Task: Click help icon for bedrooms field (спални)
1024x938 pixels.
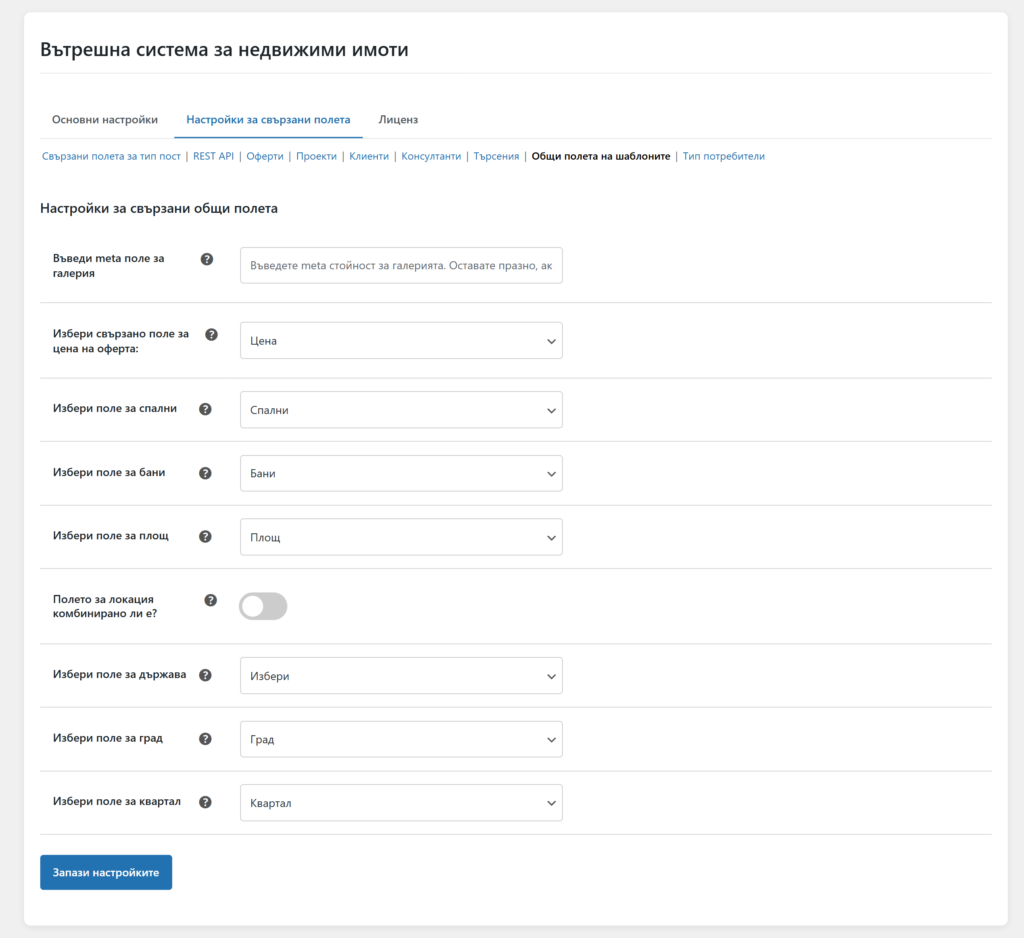Action: click(x=205, y=409)
